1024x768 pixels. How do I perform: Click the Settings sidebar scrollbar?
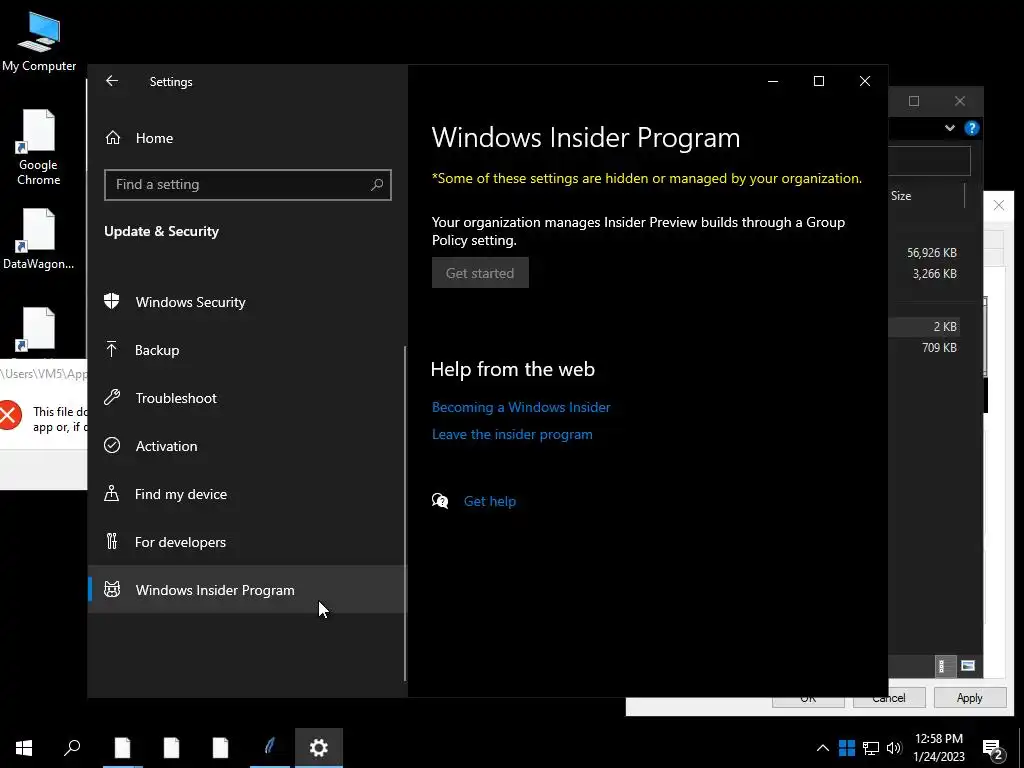(x=406, y=513)
